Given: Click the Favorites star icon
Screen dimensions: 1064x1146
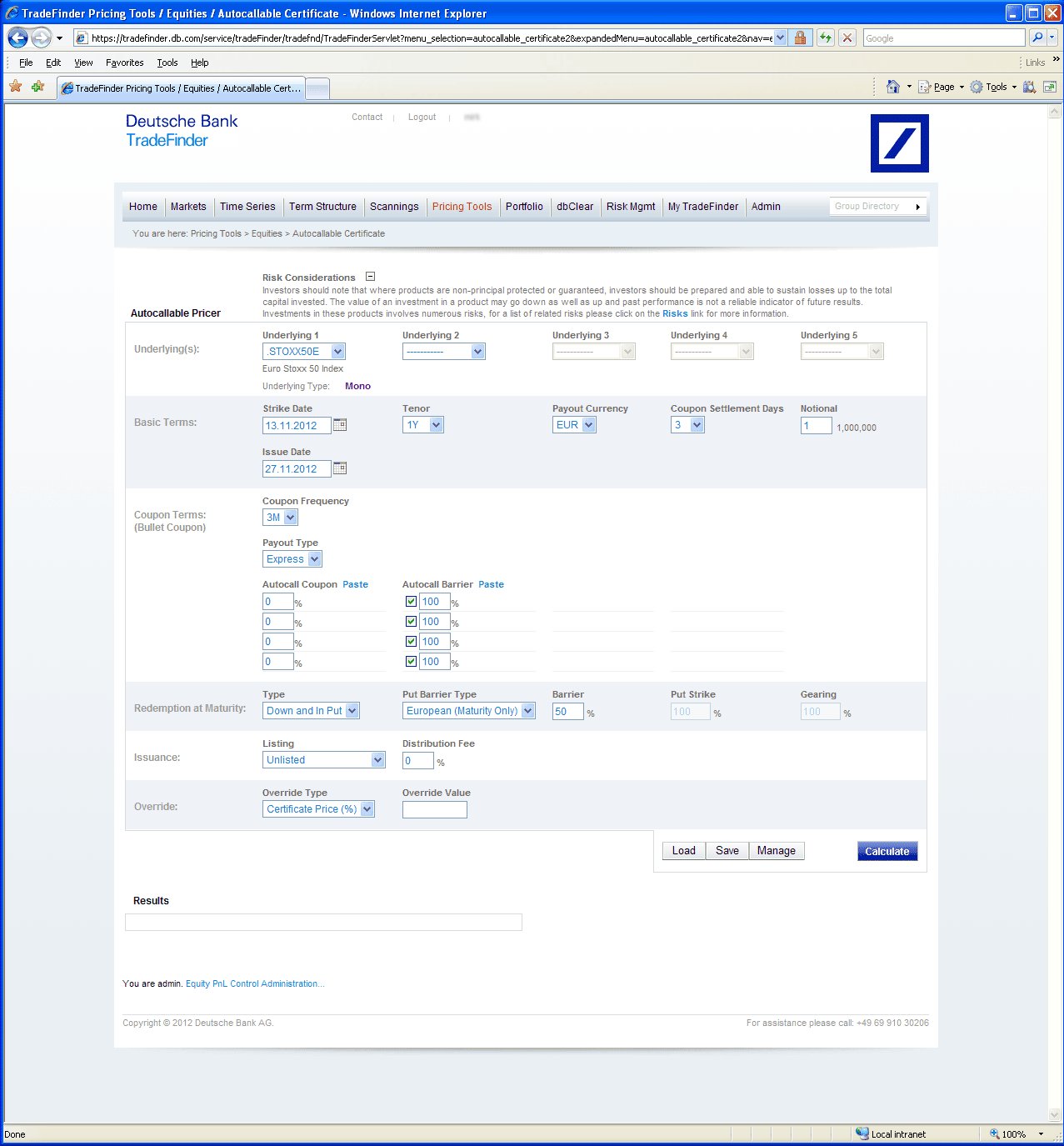Looking at the screenshot, I should [15, 87].
